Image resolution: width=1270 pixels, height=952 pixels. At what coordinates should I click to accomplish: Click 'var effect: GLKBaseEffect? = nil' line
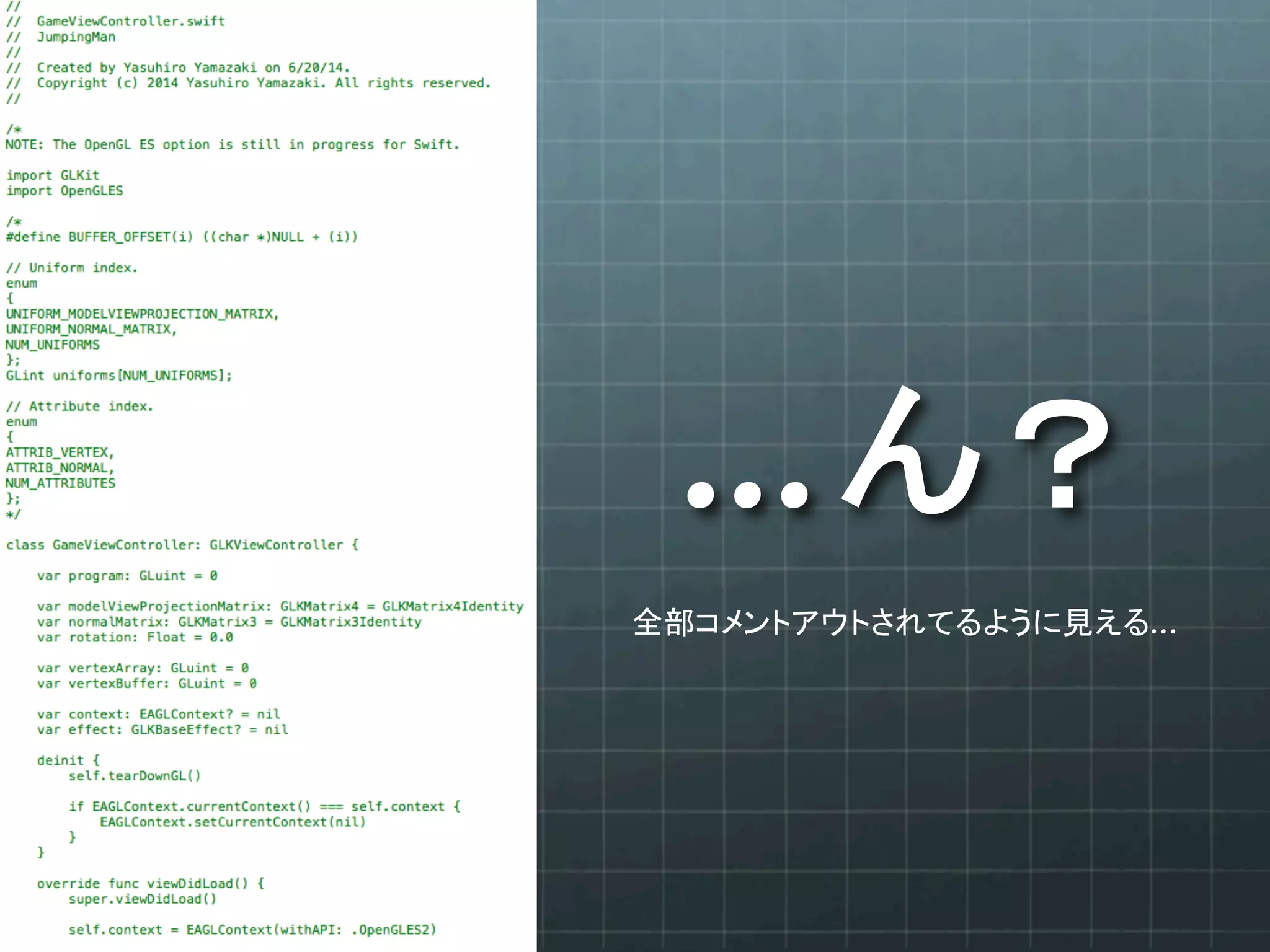pyautogui.click(x=162, y=729)
